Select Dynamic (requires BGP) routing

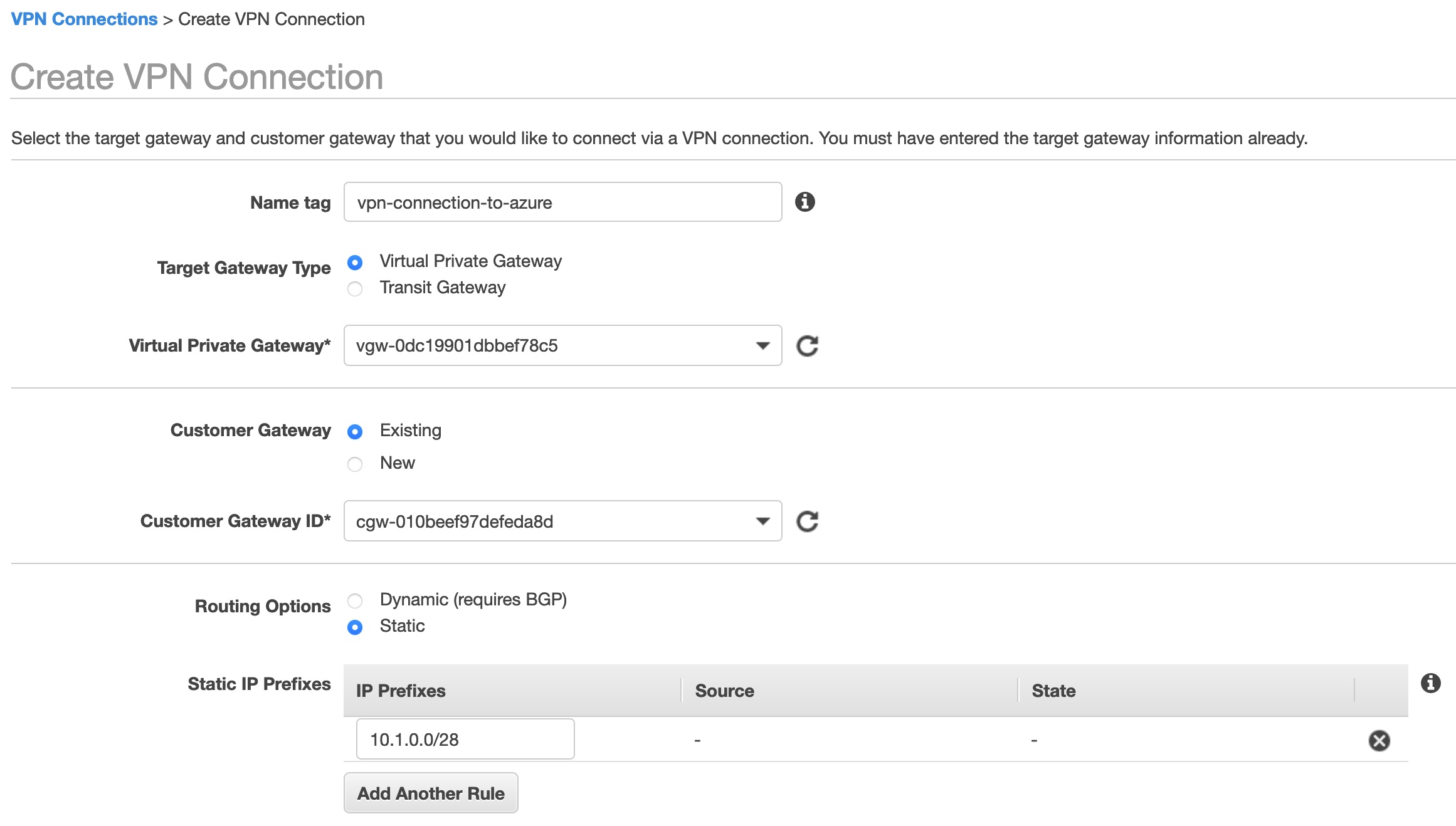click(355, 601)
